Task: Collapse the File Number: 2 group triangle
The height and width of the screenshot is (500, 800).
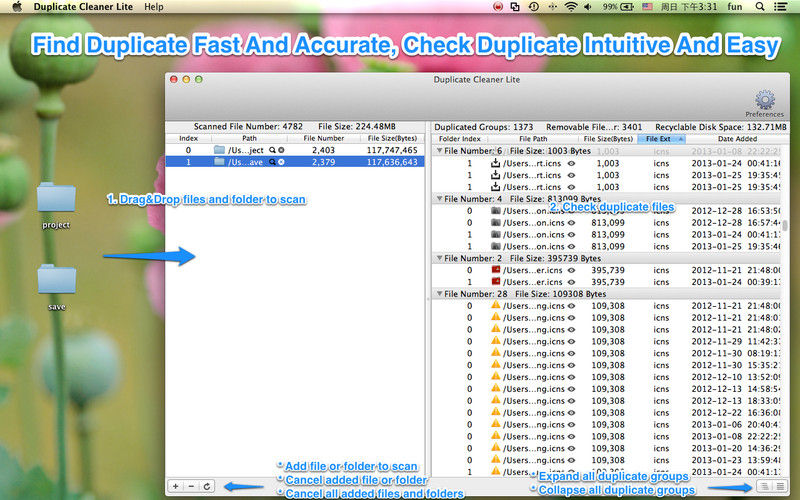Action: point(439,258)
